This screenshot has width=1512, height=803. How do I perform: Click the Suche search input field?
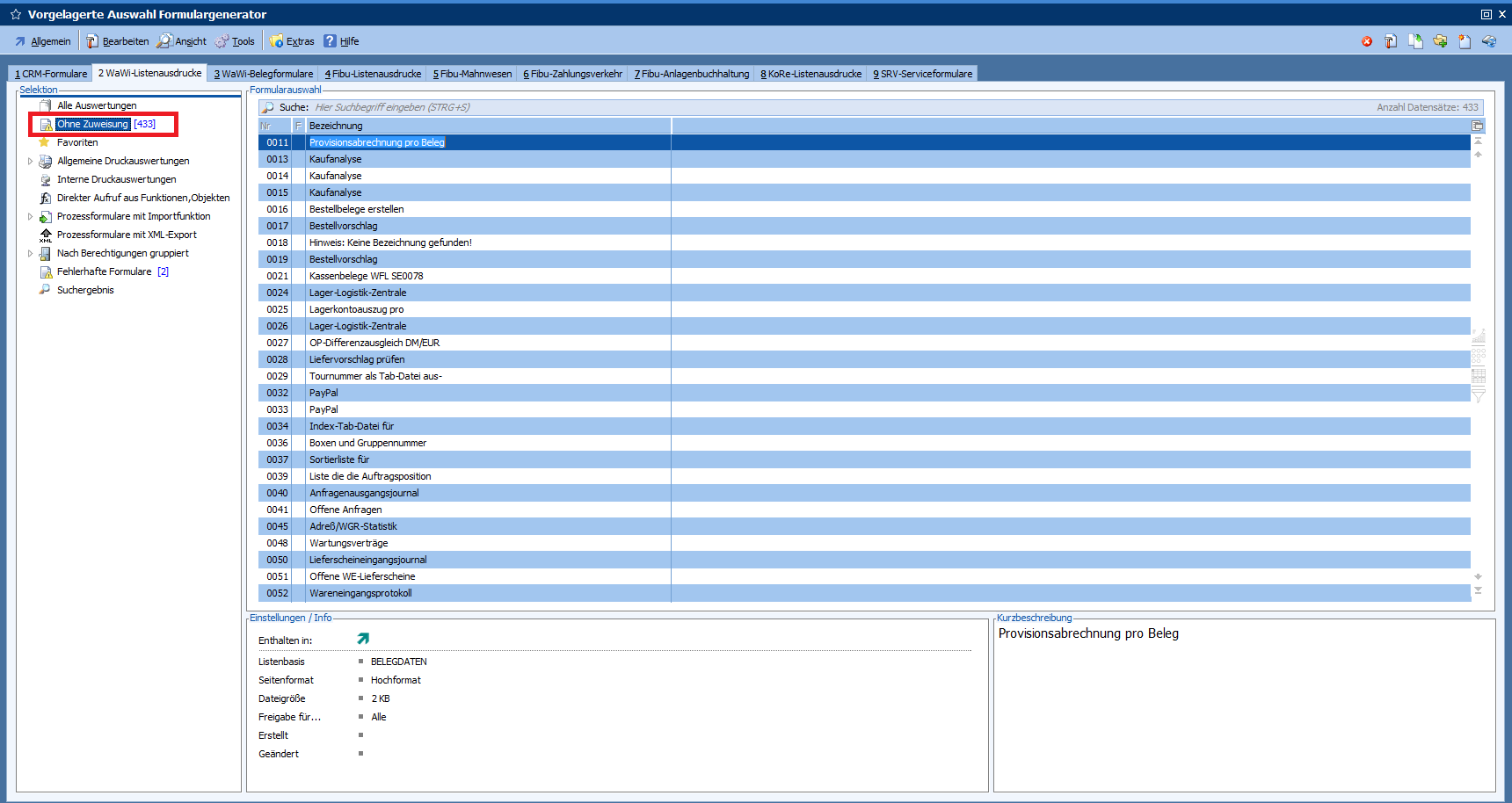tap(615, 107)
